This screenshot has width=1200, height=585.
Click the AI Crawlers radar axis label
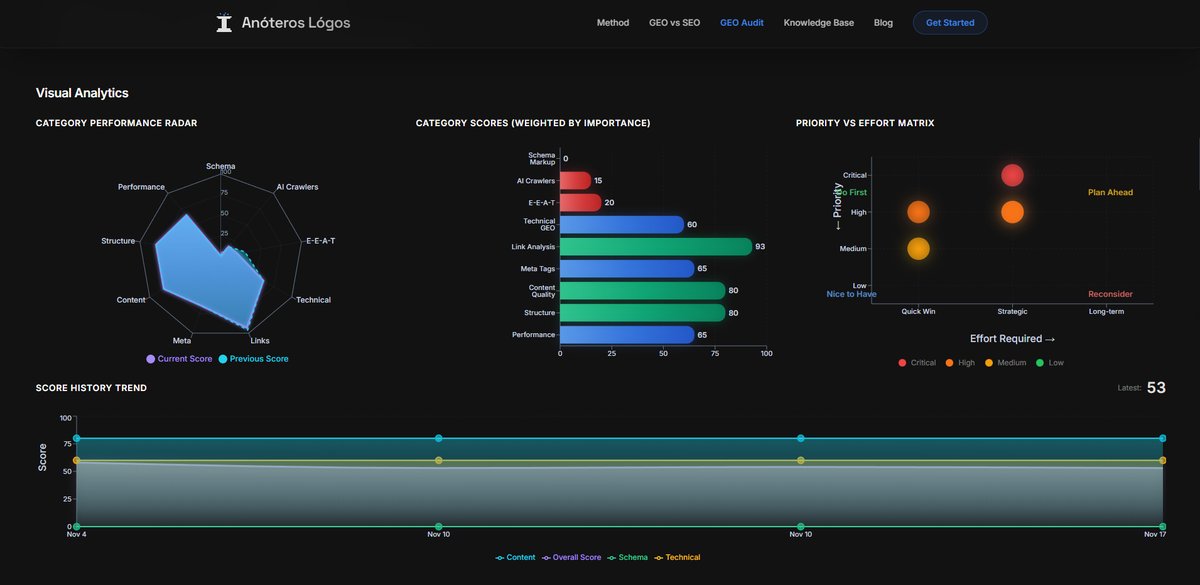[297, 187]
